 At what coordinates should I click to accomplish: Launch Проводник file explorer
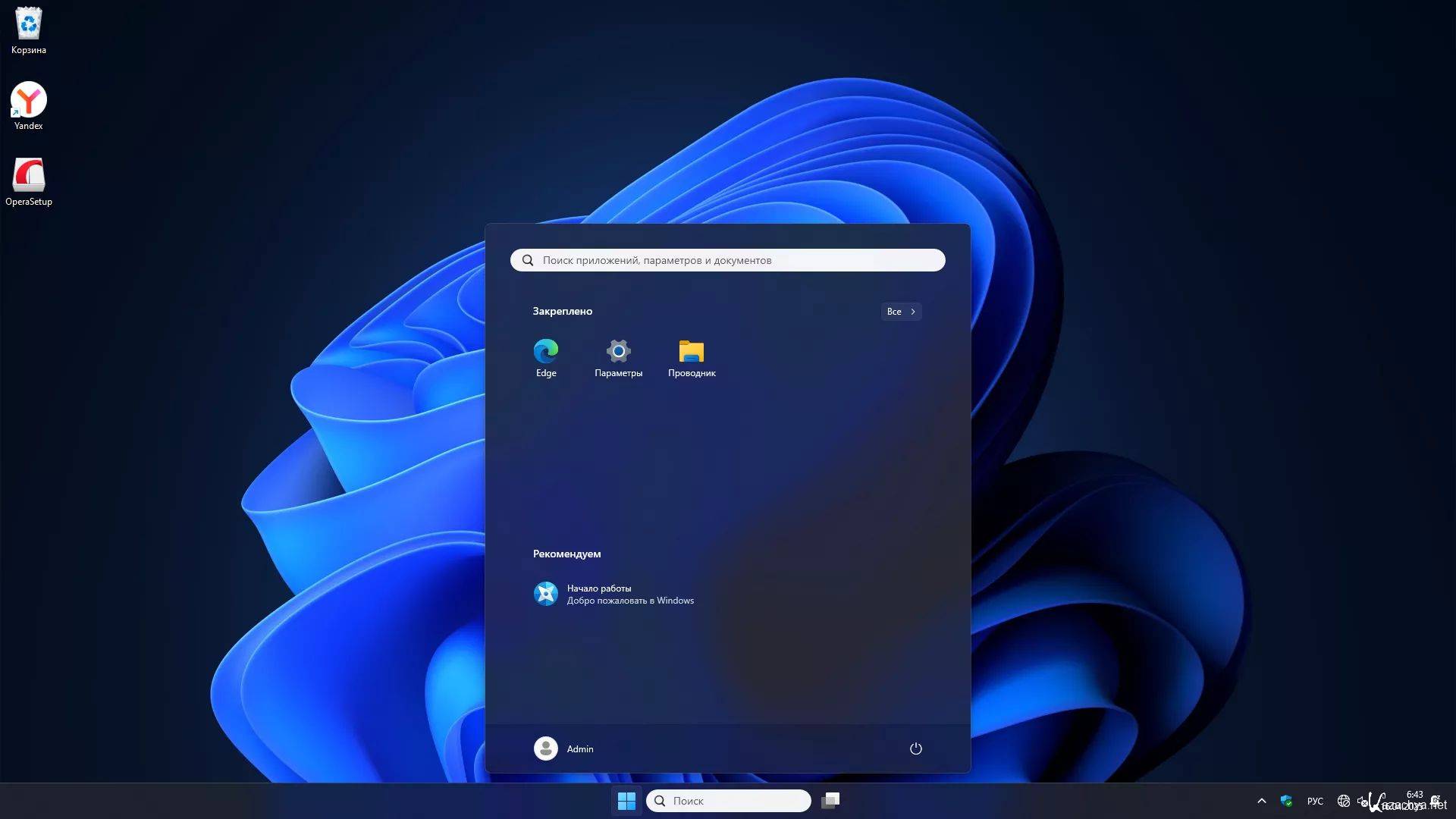(x=691, y=357)
